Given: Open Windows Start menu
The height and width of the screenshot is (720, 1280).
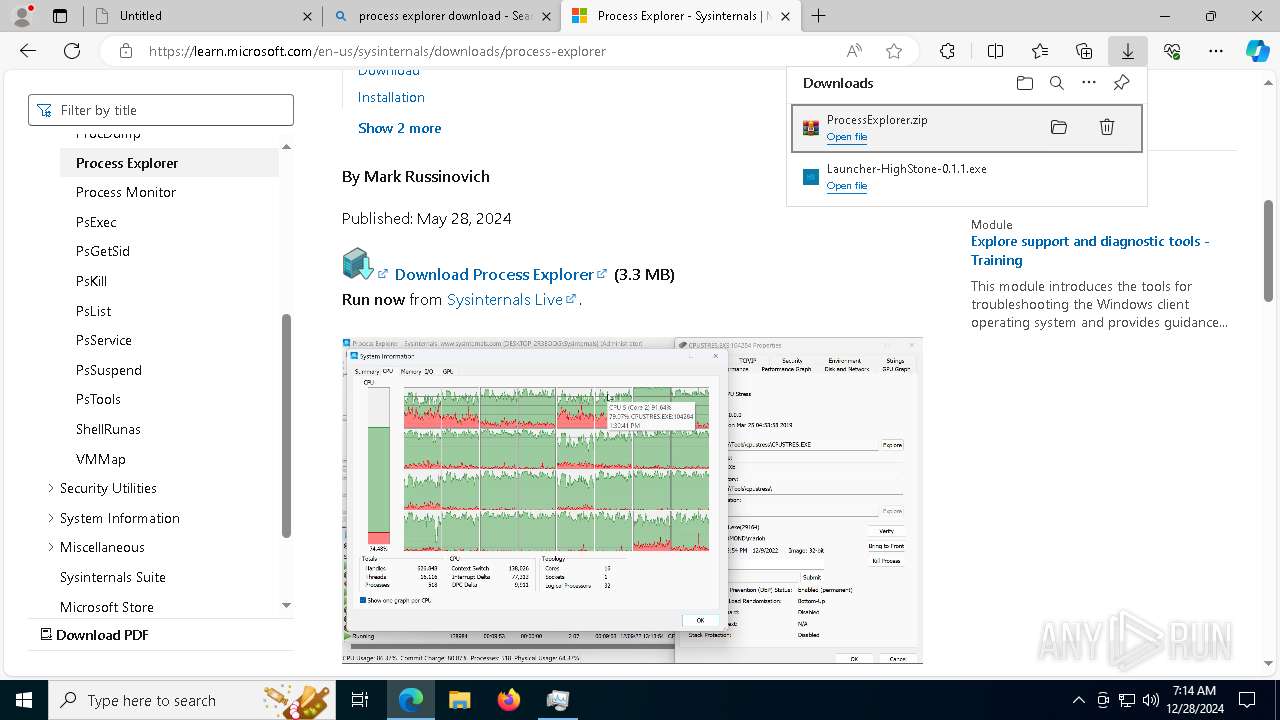Looking at the screenshot, I should [x=24, y=700].
